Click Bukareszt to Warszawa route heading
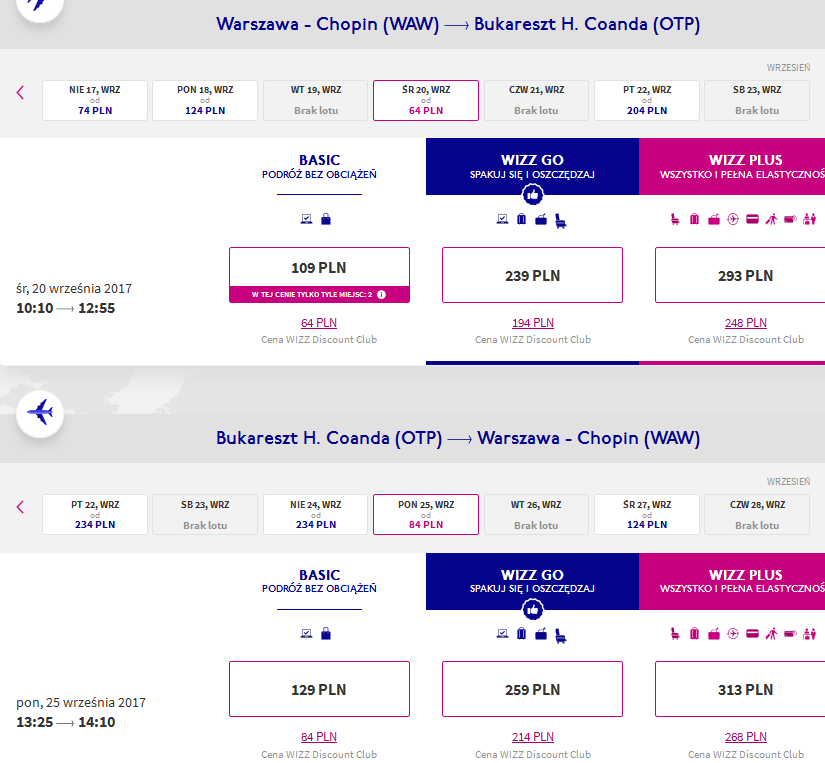Screen dimensions: 825x763 pos(458,438)
